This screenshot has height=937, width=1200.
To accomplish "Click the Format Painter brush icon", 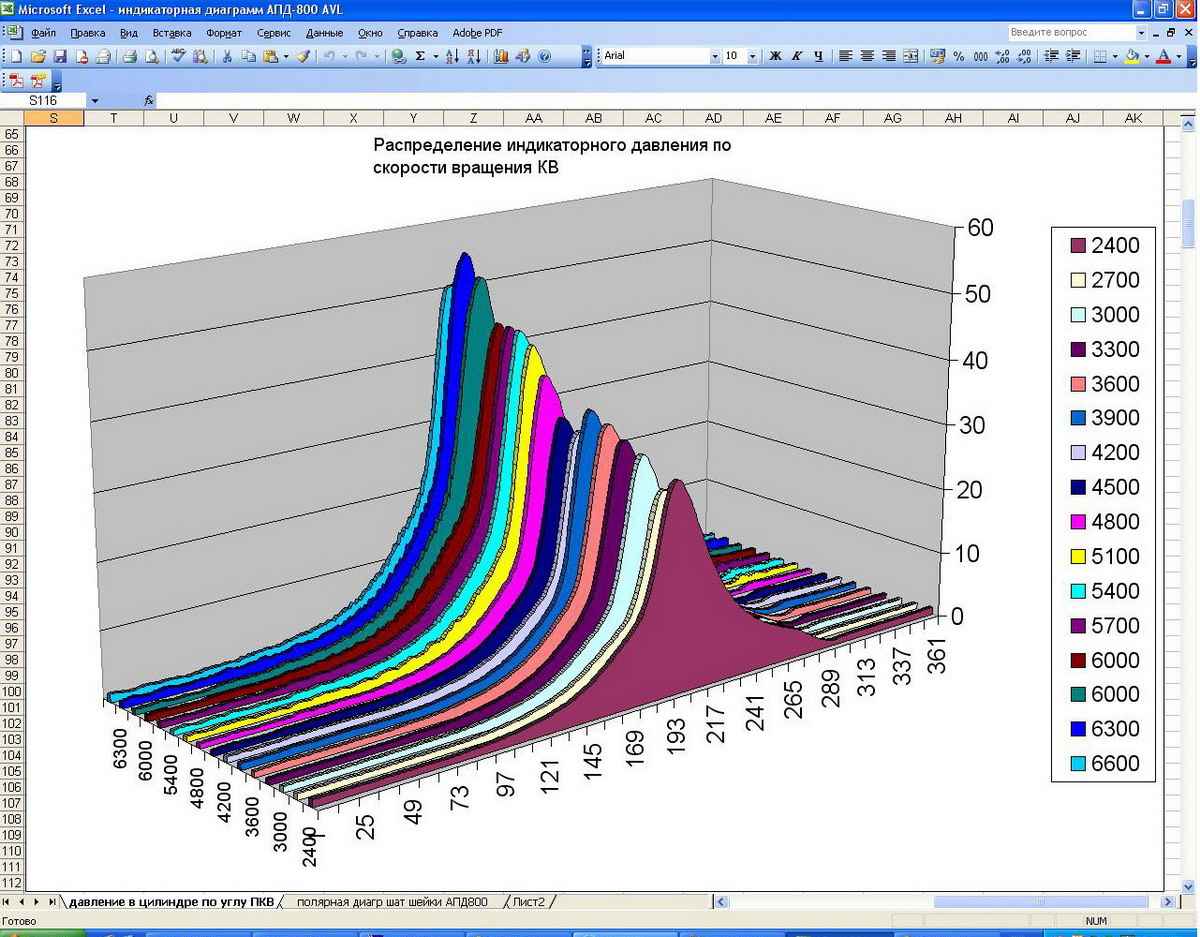I will tap(303, 57).
